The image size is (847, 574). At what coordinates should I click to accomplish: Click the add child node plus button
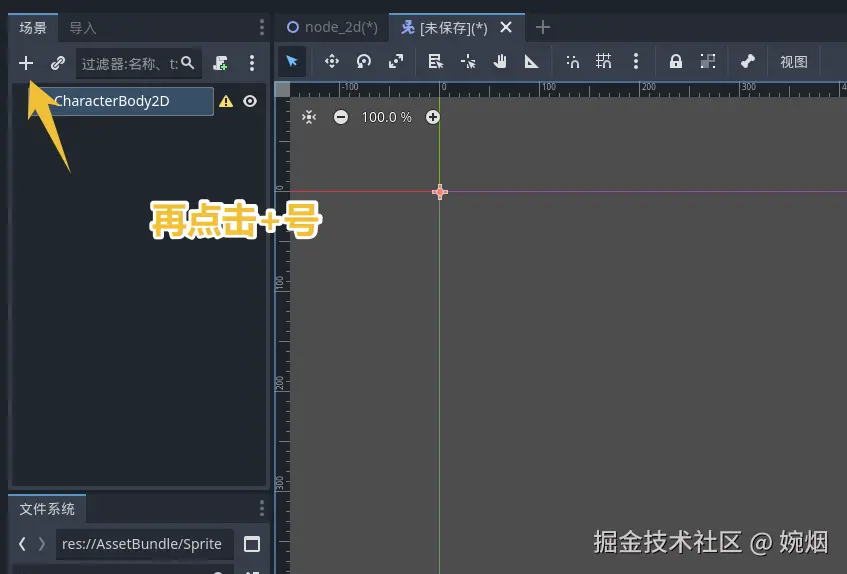click(x=26, y=63)
